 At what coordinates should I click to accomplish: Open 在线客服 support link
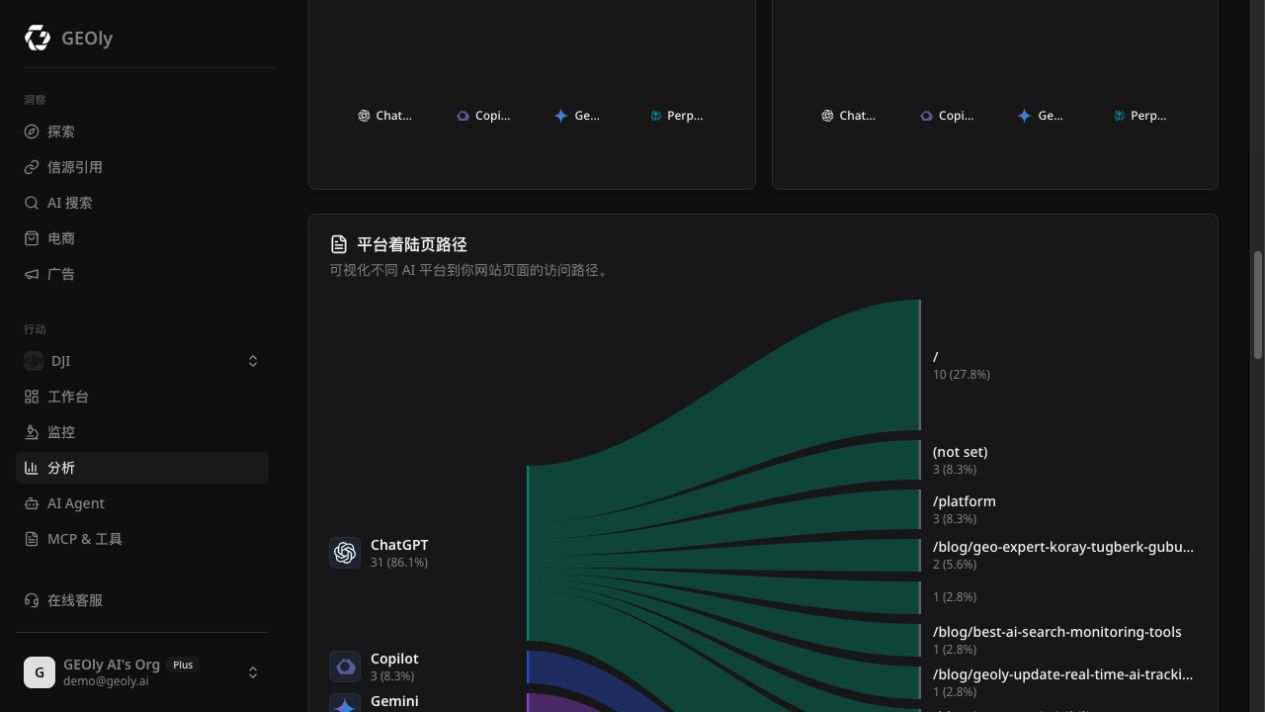coord(142,600)
